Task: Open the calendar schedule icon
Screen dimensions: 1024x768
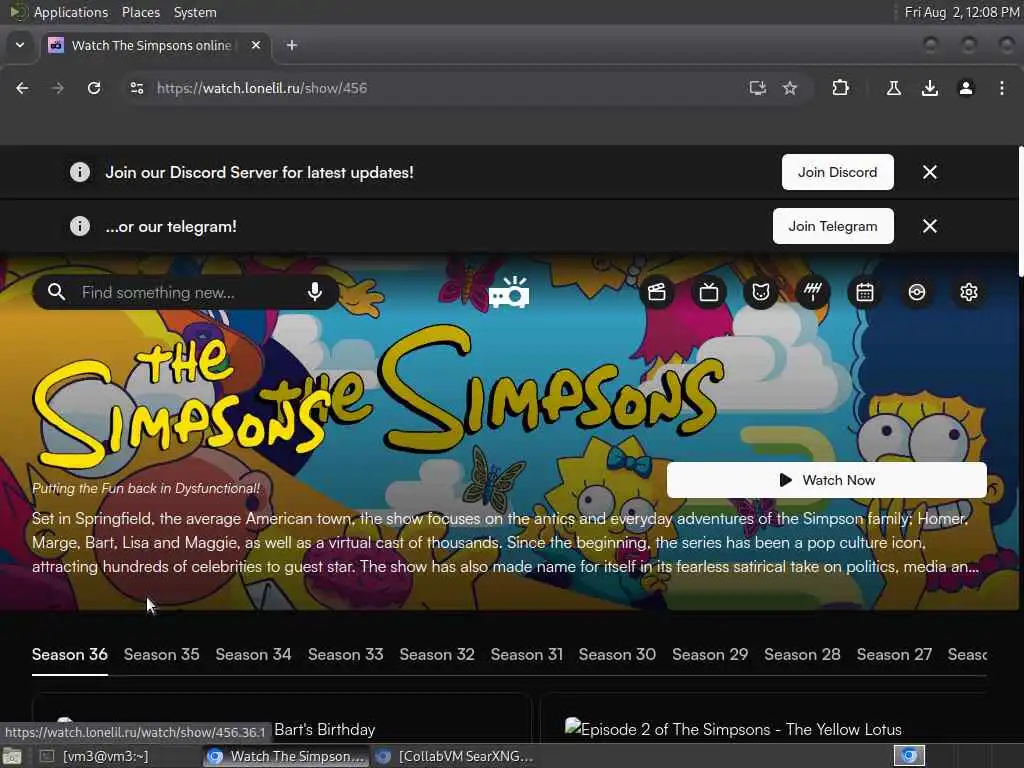Action: coord(865,292)
